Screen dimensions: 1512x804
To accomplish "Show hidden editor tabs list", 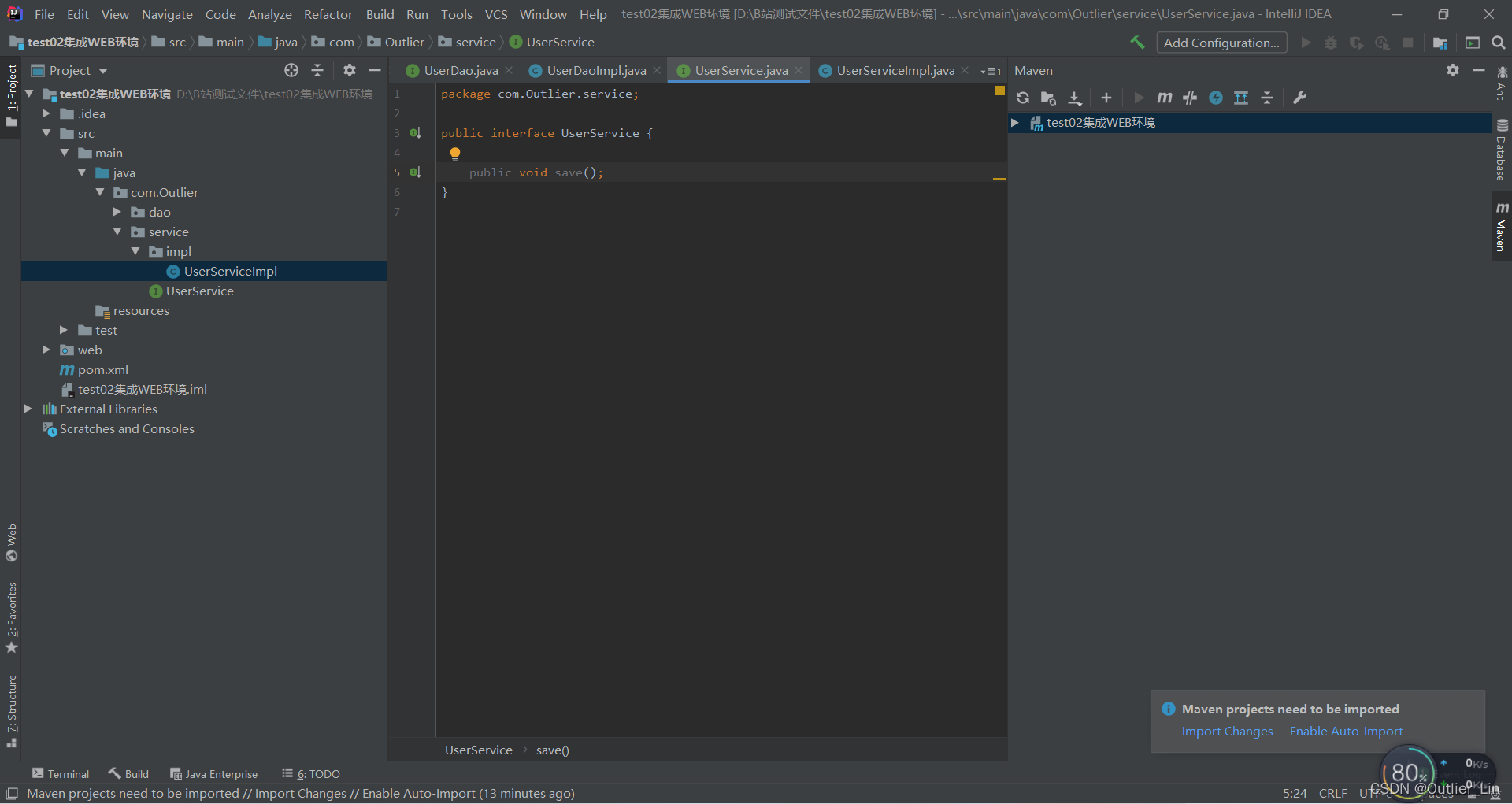I will click(x=991, y=71).
